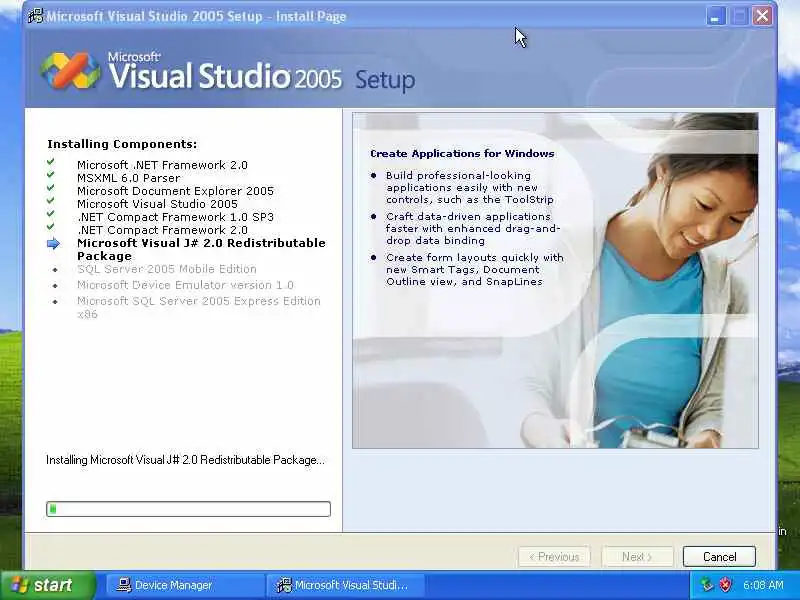Image resolution: width=800 pixels, height=600 pixels.
Task: Click the Device Manager icon in the taskbar
Action: 123,585
